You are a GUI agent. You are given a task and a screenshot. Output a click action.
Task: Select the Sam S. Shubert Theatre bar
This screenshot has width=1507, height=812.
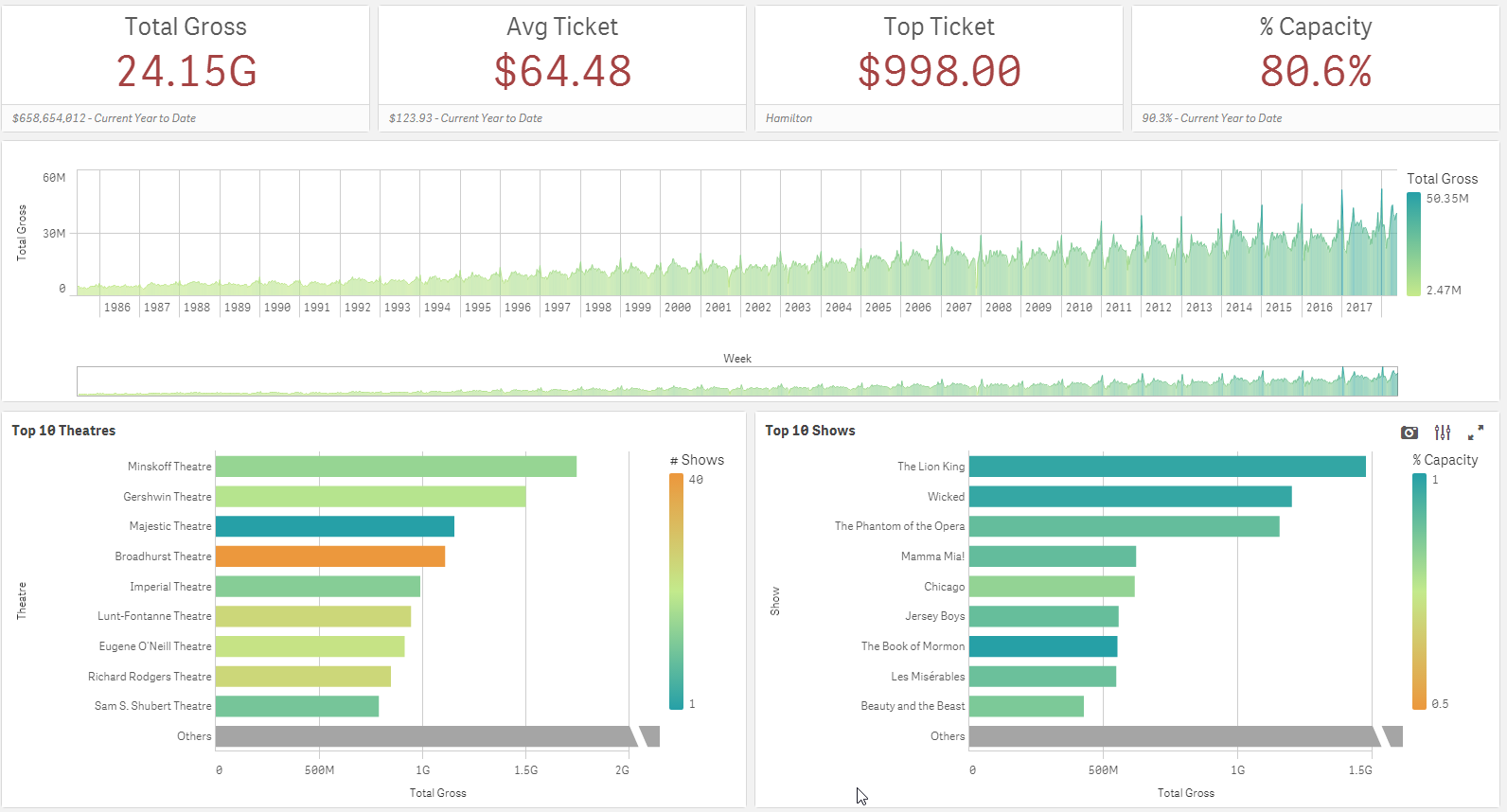click(x=297, y=706)
